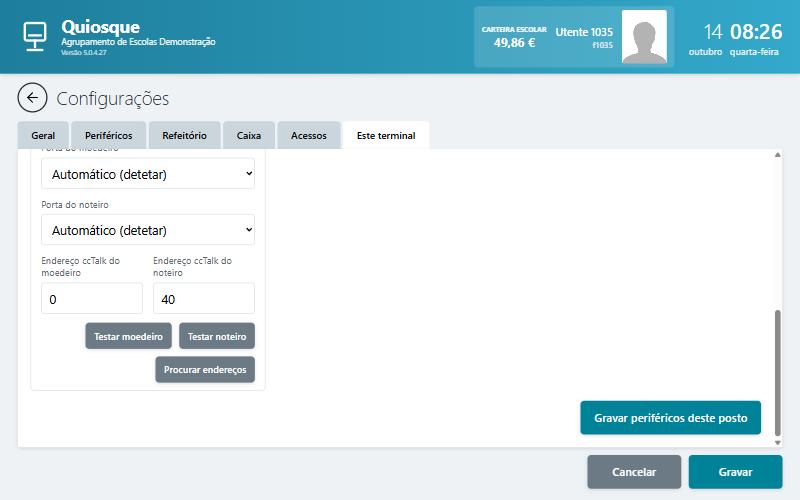Screen dimensions: 800x500
Task: Click the Testar moedeiro button
Action: tap(129, 336)
